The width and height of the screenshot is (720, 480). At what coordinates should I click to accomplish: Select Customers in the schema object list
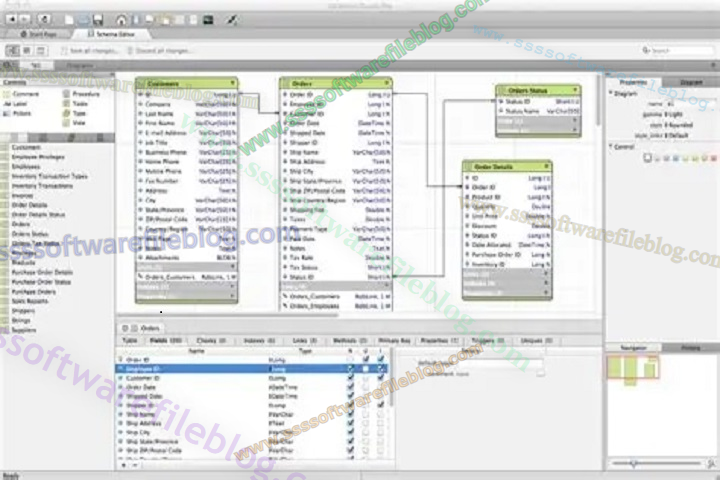(26, 147)
